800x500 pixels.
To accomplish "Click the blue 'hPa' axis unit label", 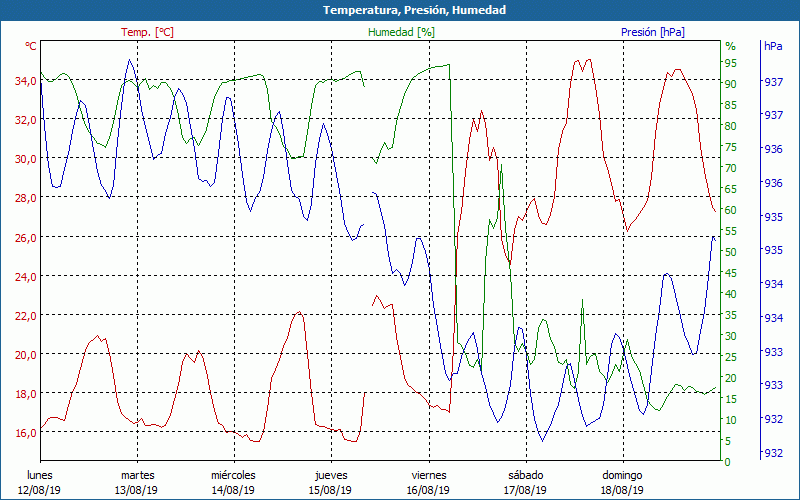I will [x=773, y=46].
